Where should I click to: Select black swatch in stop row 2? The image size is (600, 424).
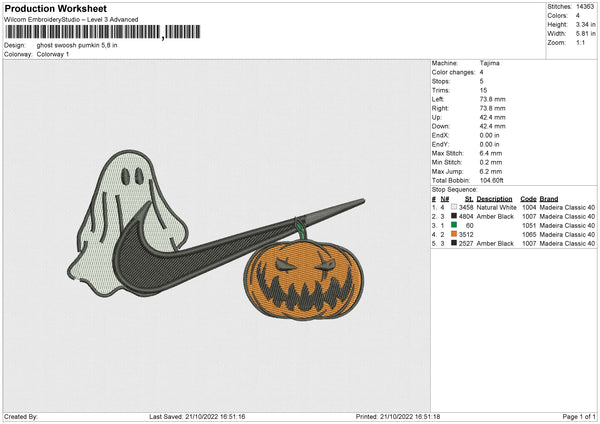(x=454, y=216)
